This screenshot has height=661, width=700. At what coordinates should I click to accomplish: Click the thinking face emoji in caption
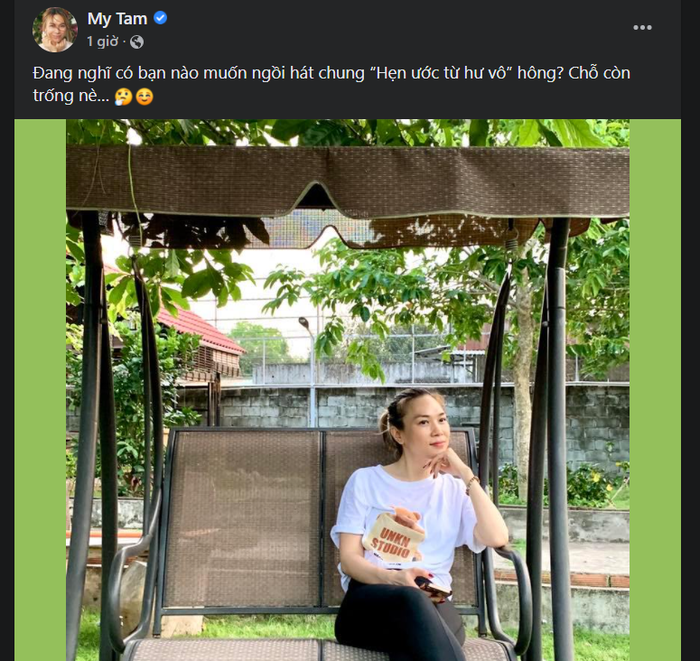tap(123, 96)
